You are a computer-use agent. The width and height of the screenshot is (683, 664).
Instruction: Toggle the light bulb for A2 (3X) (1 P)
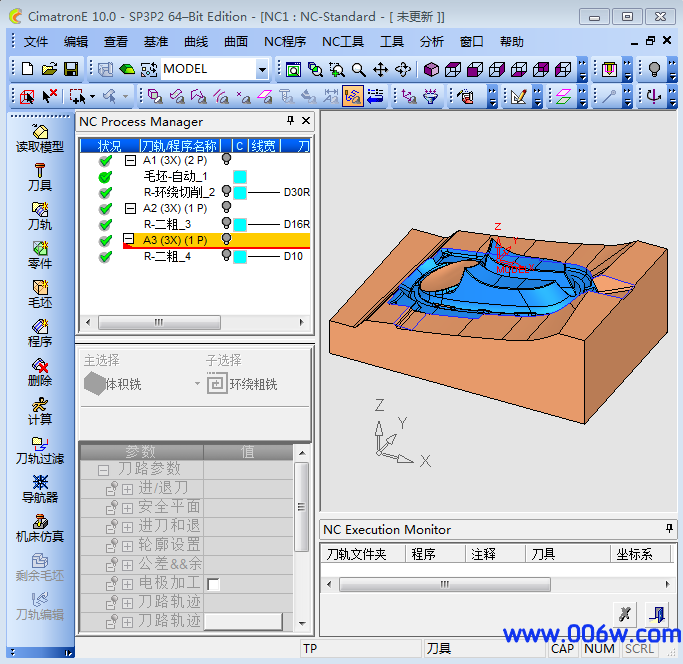point(226,207)
